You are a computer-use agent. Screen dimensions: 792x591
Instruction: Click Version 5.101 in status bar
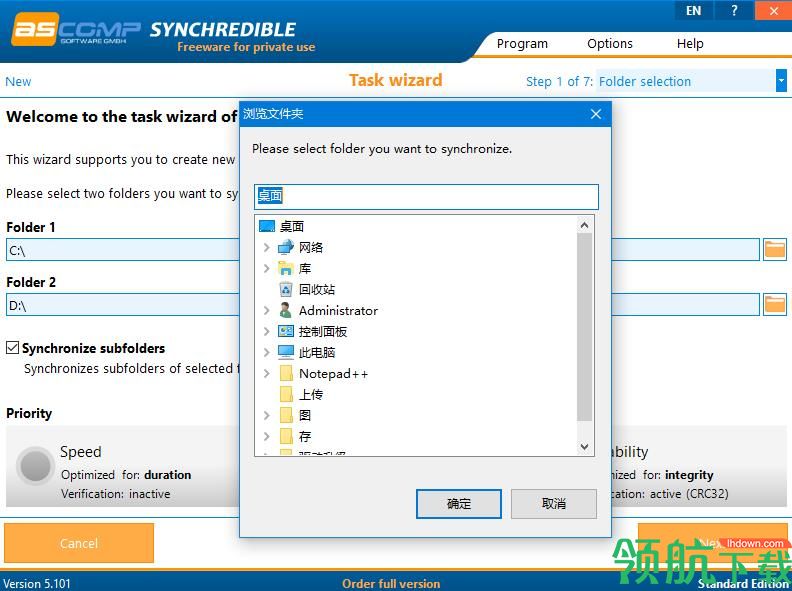click(x=37, y=583)
